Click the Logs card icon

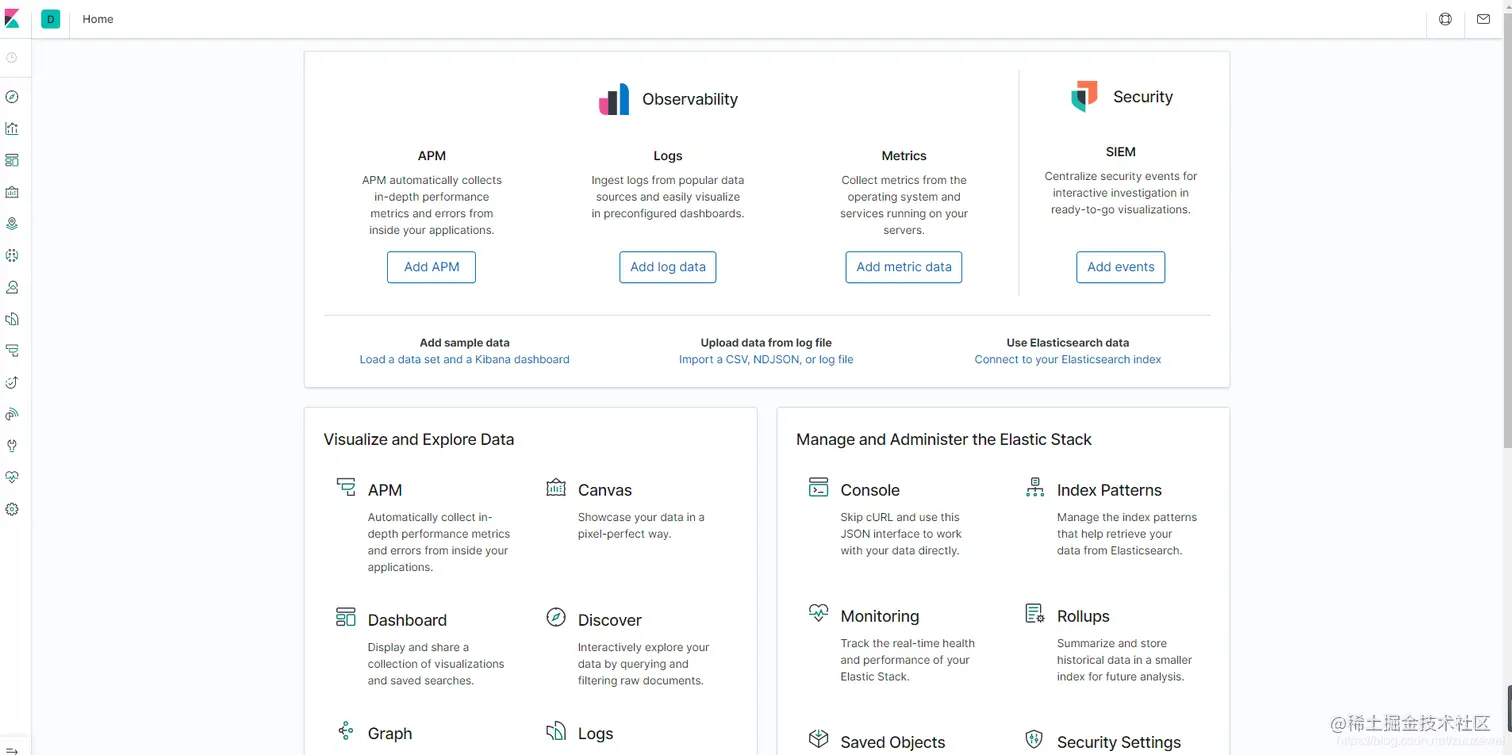click(556, 731)
